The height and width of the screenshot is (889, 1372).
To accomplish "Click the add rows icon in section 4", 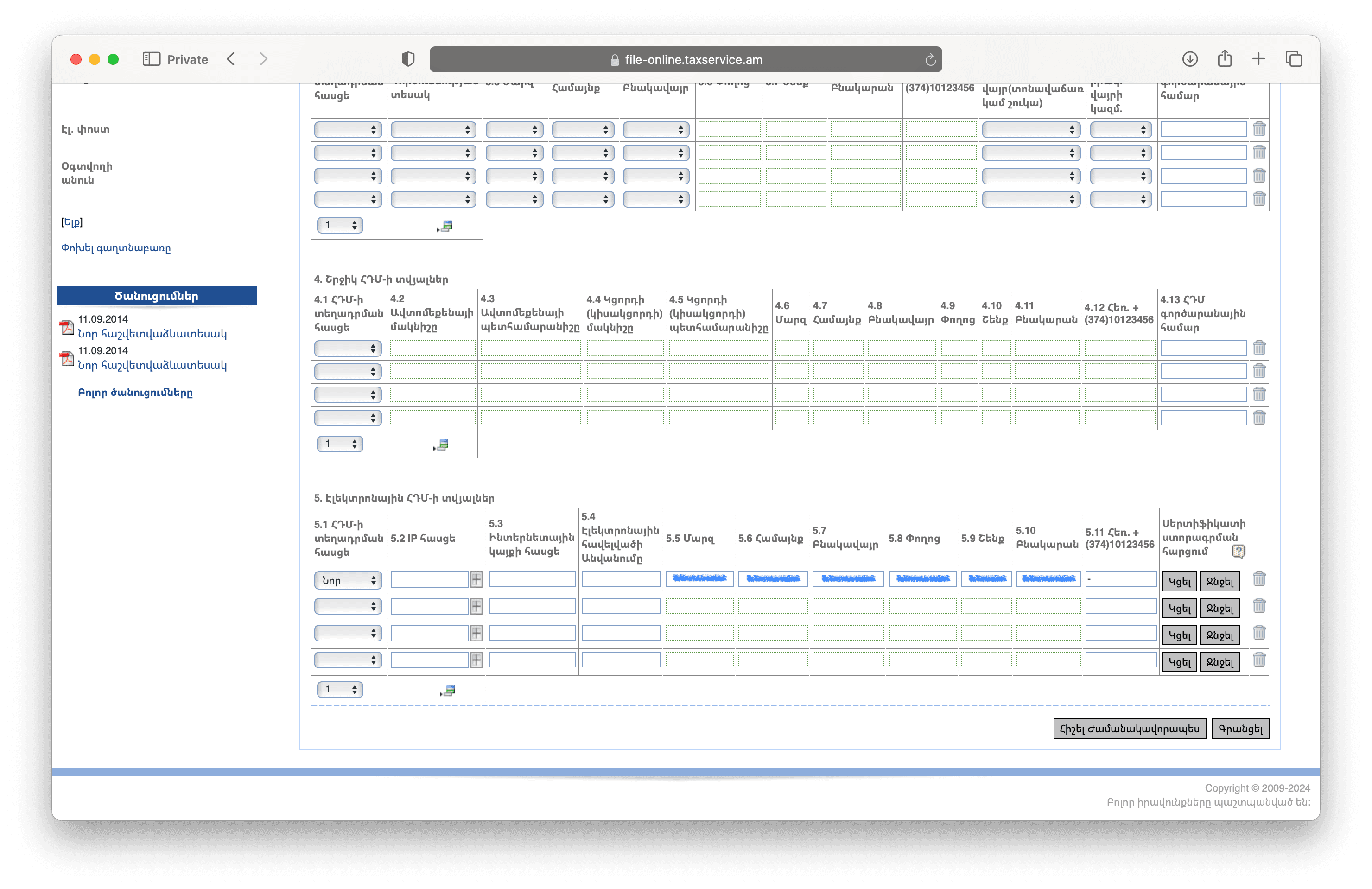I will (442, 444).
